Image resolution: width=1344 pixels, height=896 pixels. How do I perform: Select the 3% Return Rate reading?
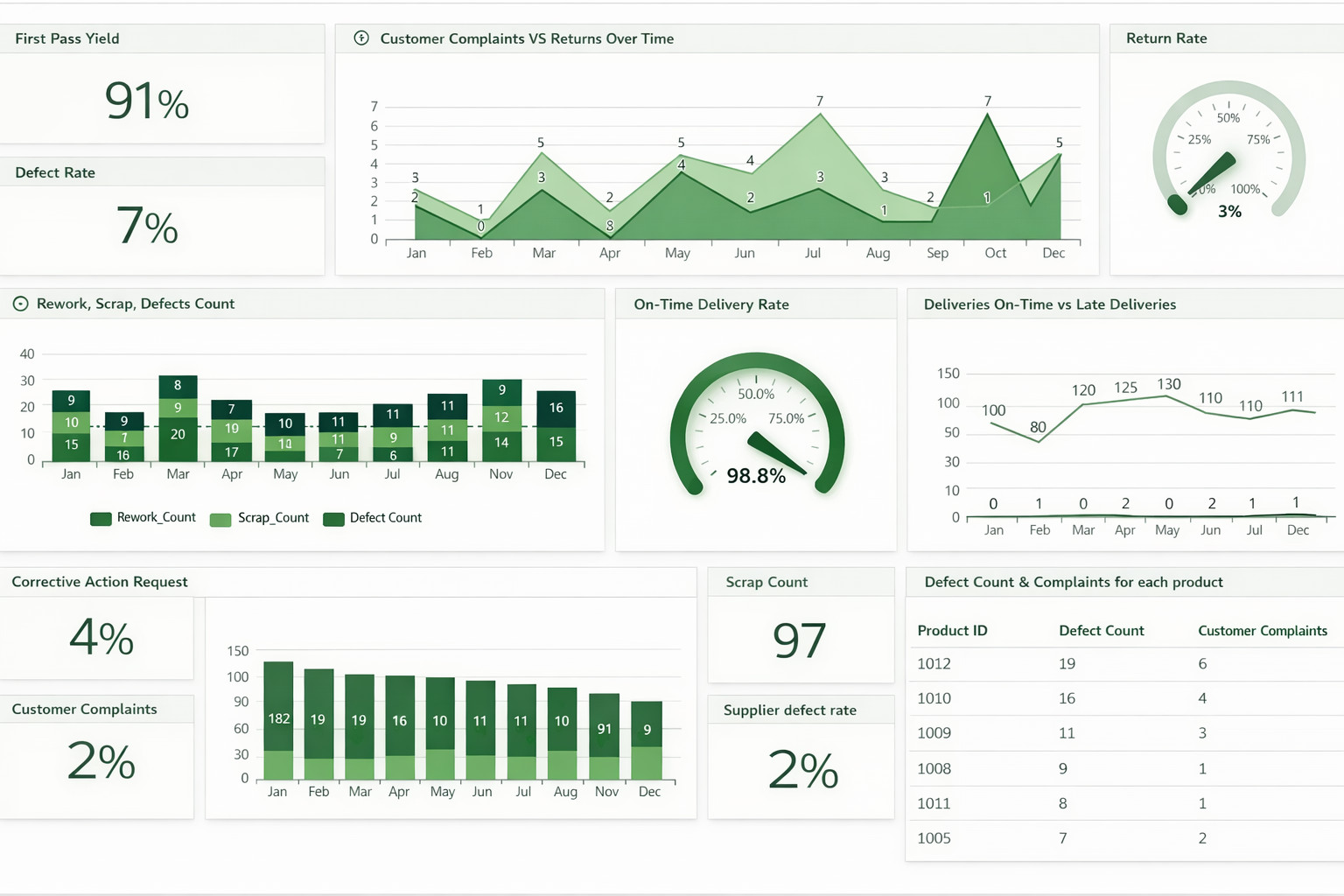(x=1229, y=212)
